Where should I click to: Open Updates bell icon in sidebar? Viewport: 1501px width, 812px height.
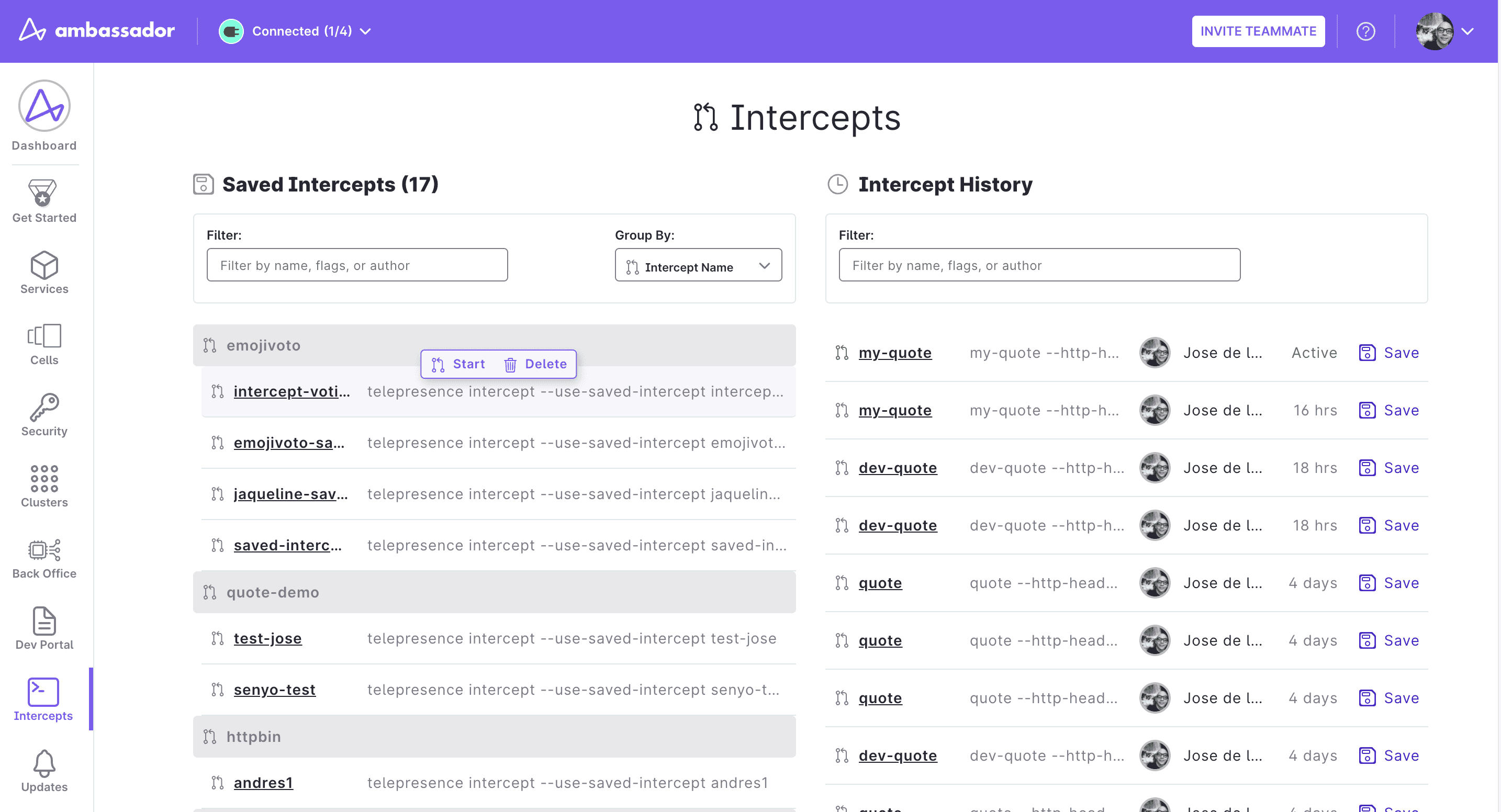pyautogui.click(x=44, y=763)
